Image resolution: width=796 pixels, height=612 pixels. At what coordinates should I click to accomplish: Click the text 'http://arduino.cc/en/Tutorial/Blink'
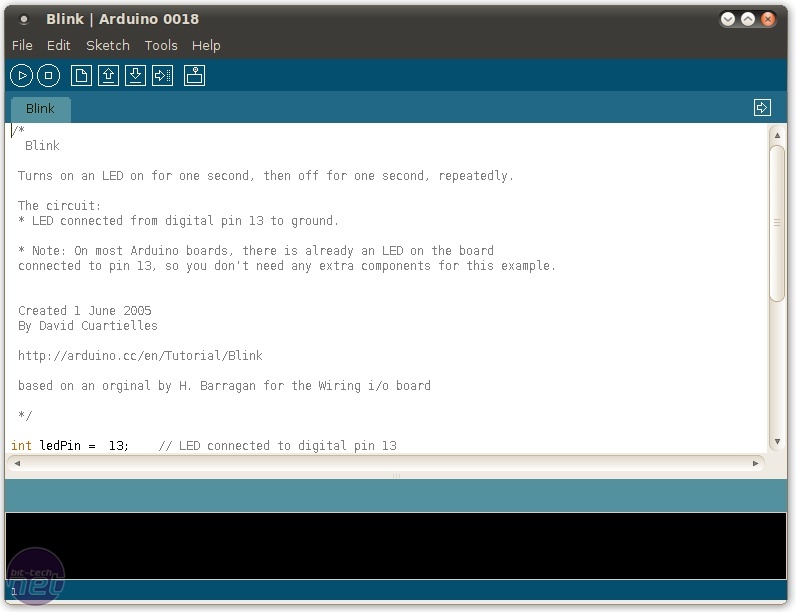[140, 356]
